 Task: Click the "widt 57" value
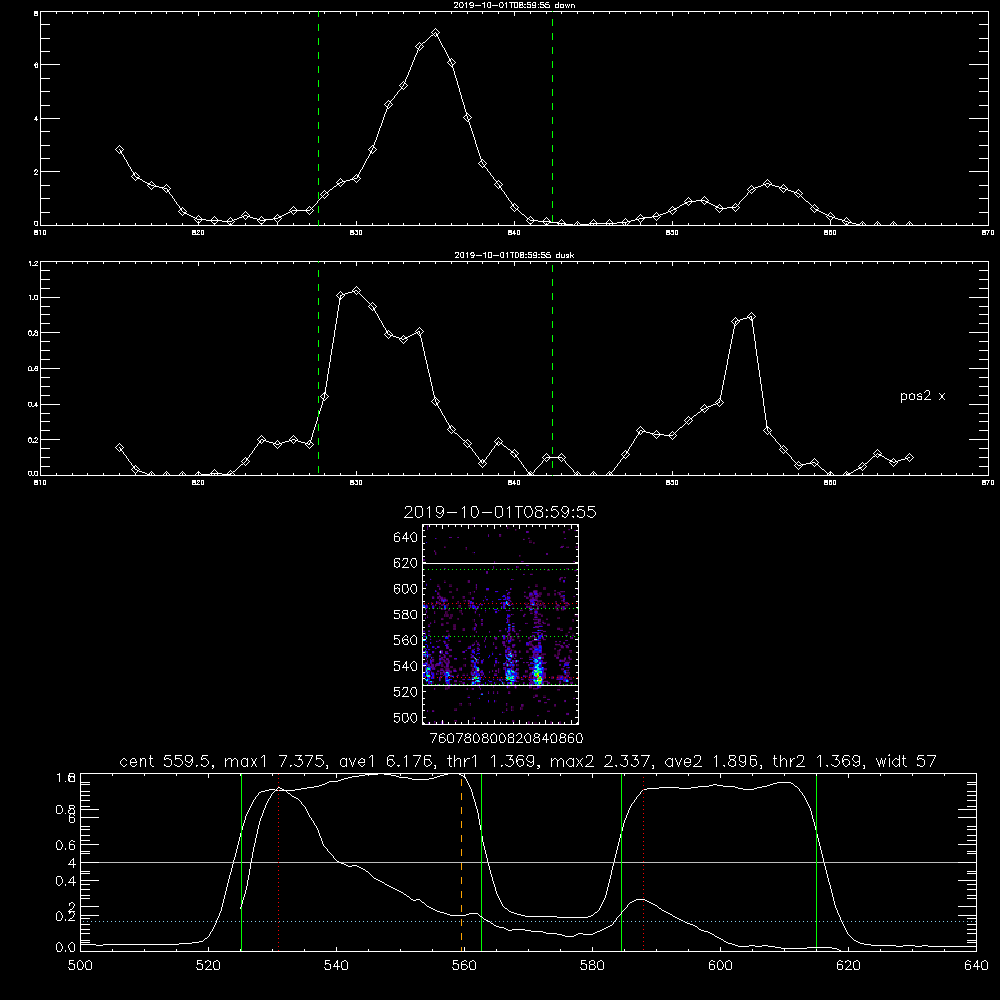tap(906, 761)
